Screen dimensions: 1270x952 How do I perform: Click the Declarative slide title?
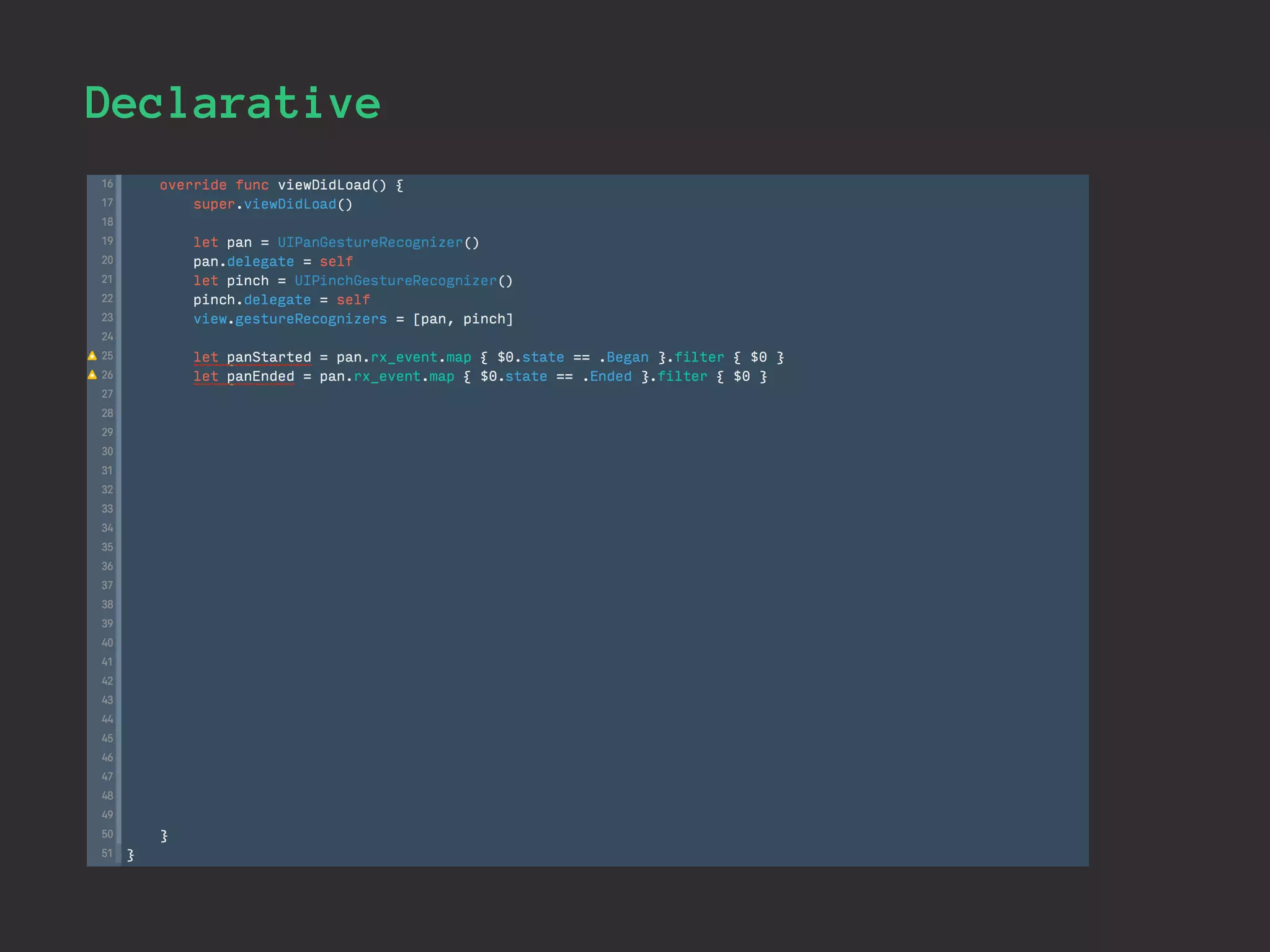click(233, 103)
